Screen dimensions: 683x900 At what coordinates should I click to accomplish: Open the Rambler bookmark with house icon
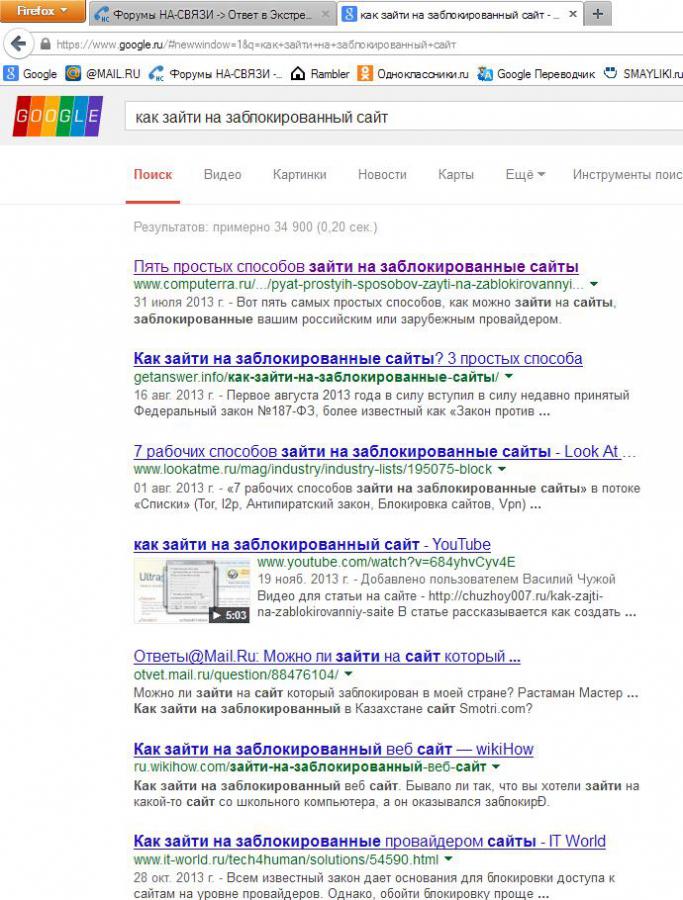point(320,73)
